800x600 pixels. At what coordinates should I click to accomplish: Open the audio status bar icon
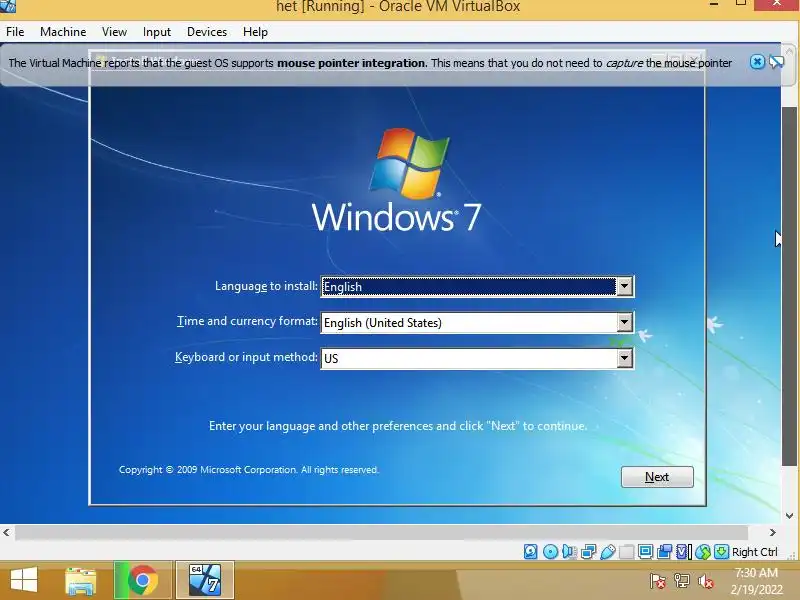coord(569,552)
